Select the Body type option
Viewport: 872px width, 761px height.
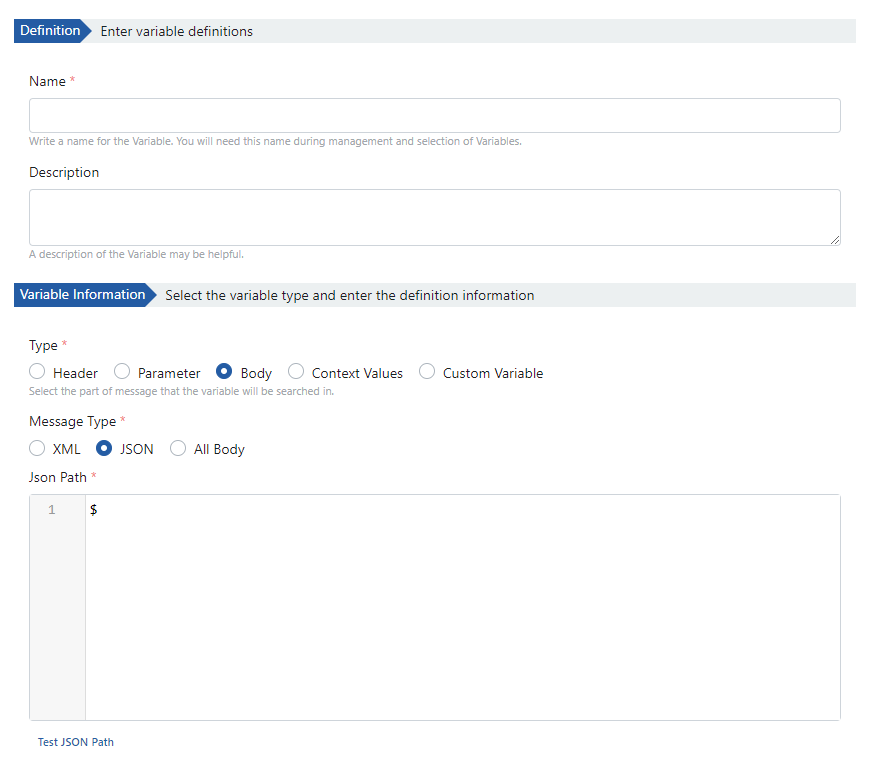pos(225,372)
